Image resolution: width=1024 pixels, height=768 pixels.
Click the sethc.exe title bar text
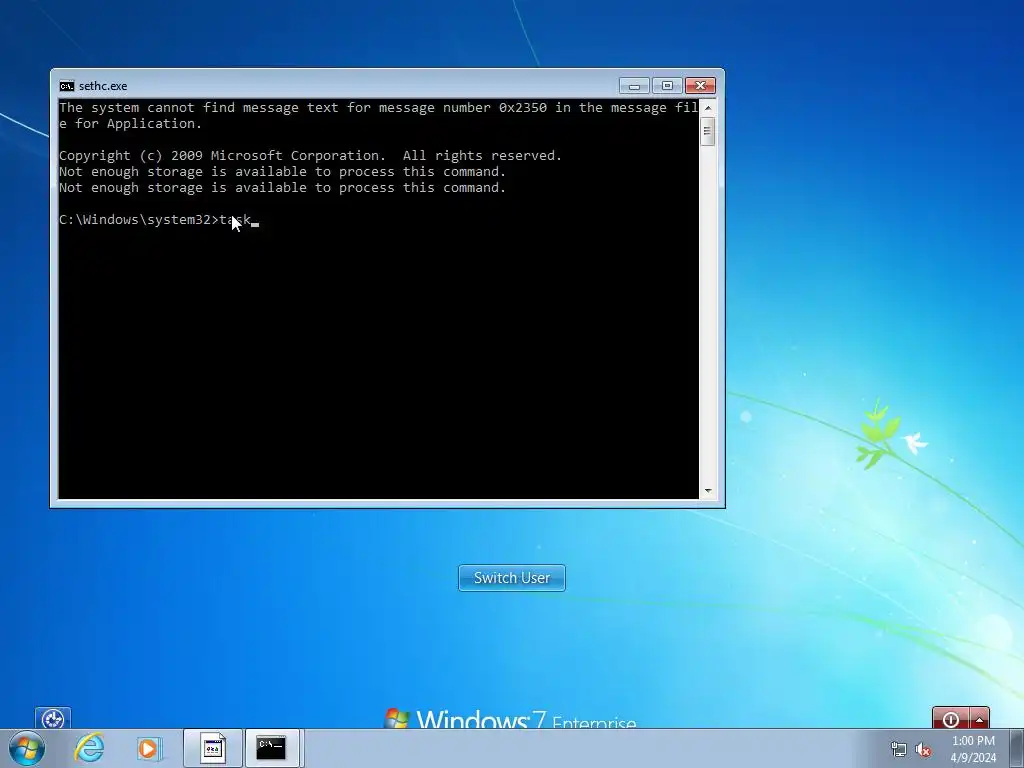pos(103,86)
